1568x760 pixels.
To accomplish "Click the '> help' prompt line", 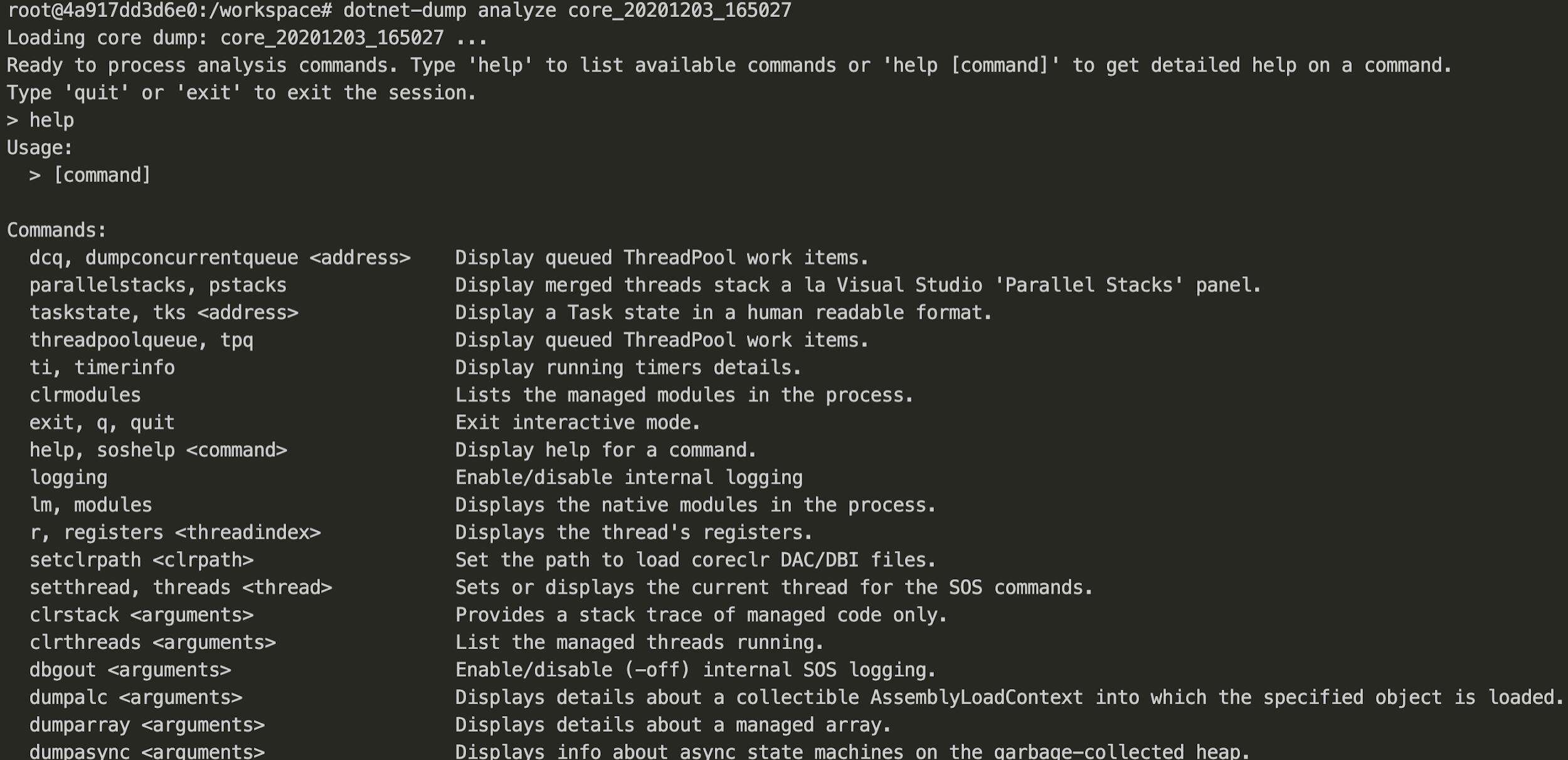I will (x=40, y=120).
